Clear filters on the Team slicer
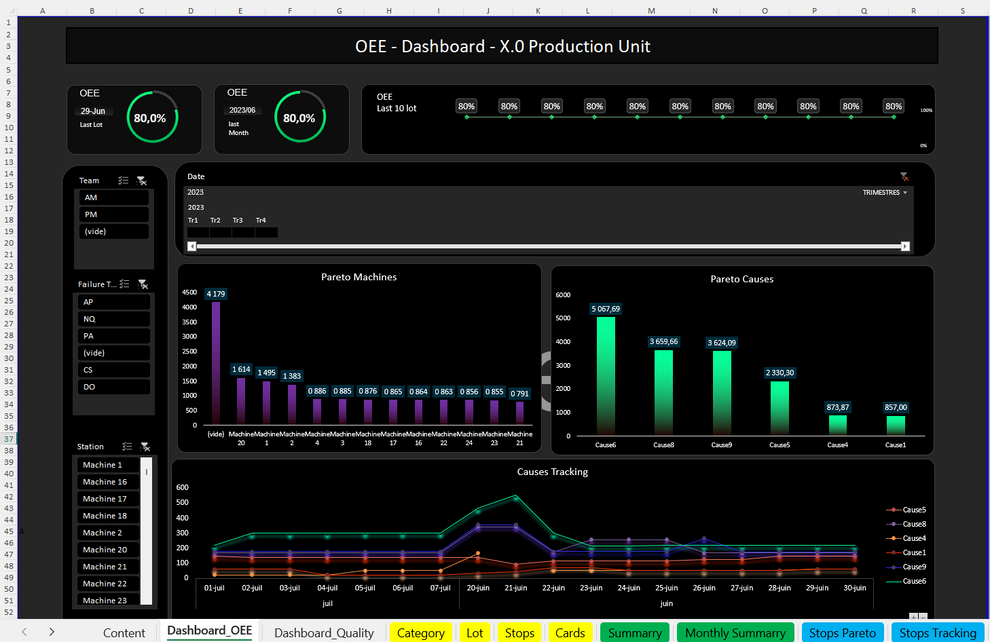This screenshot has height=642, width=990. coord(143,181)
